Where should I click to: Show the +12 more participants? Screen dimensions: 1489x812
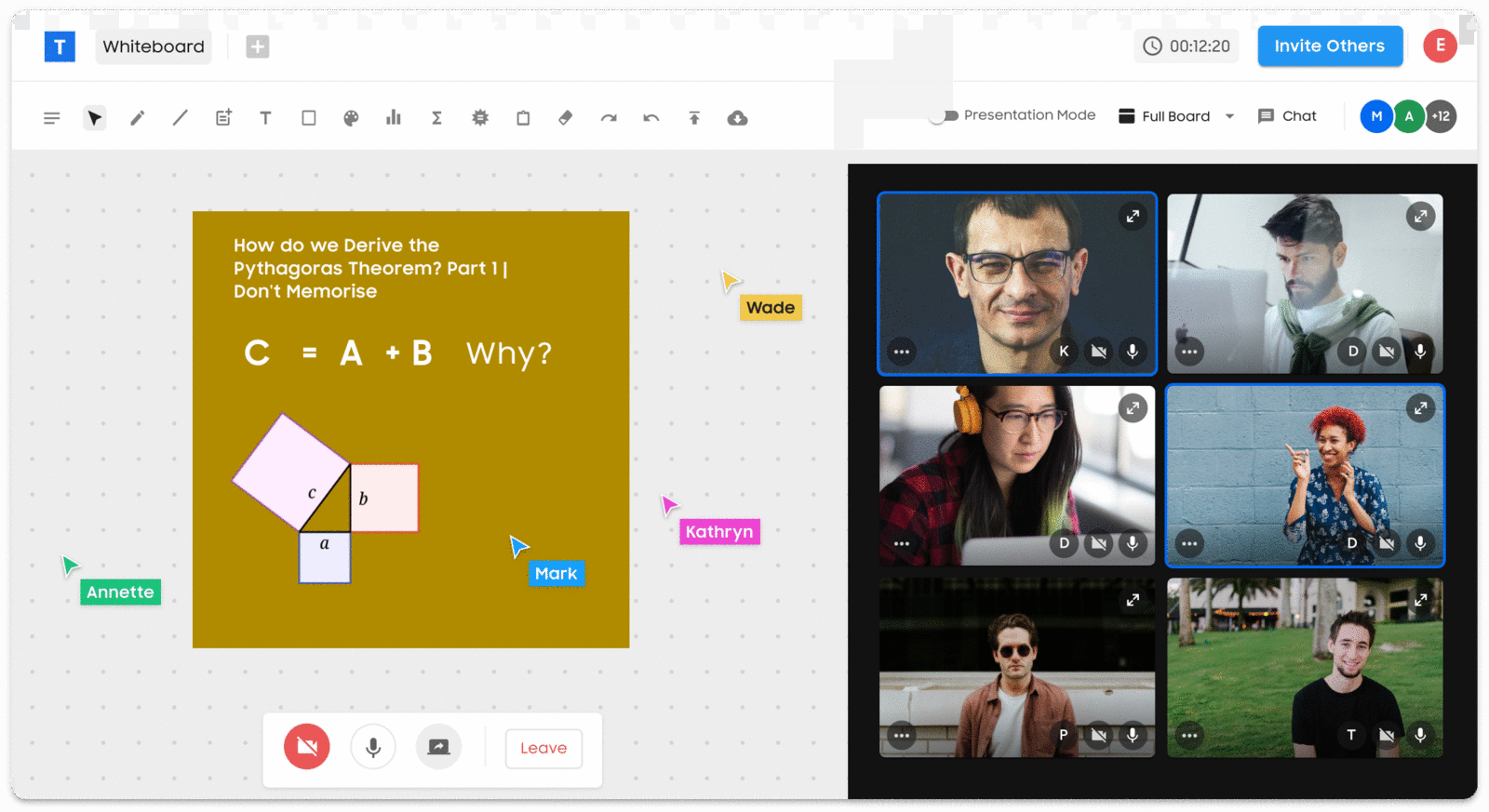coord(1441,116)
